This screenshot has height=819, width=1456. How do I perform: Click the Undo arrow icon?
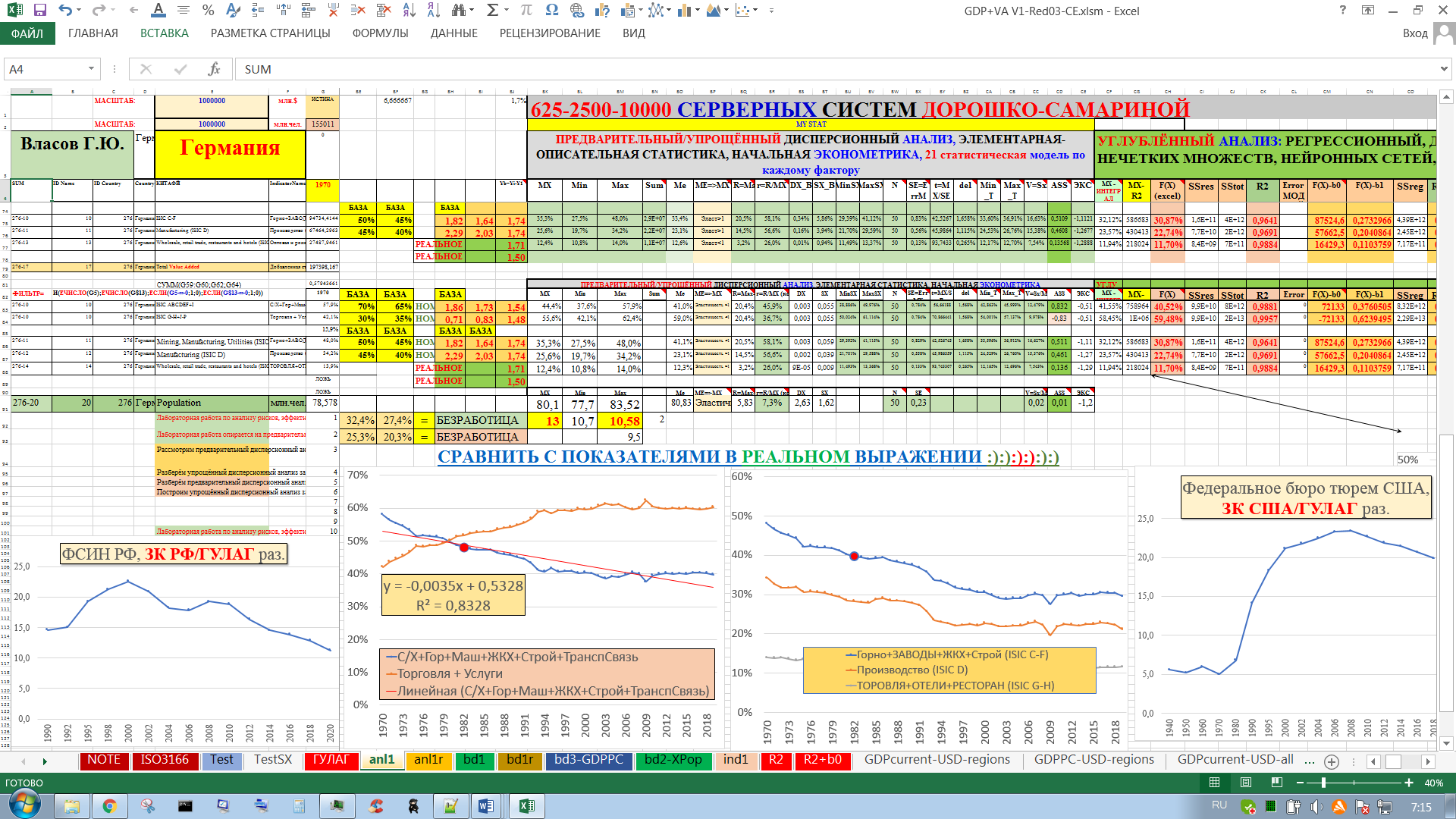[x=65, y=11]
